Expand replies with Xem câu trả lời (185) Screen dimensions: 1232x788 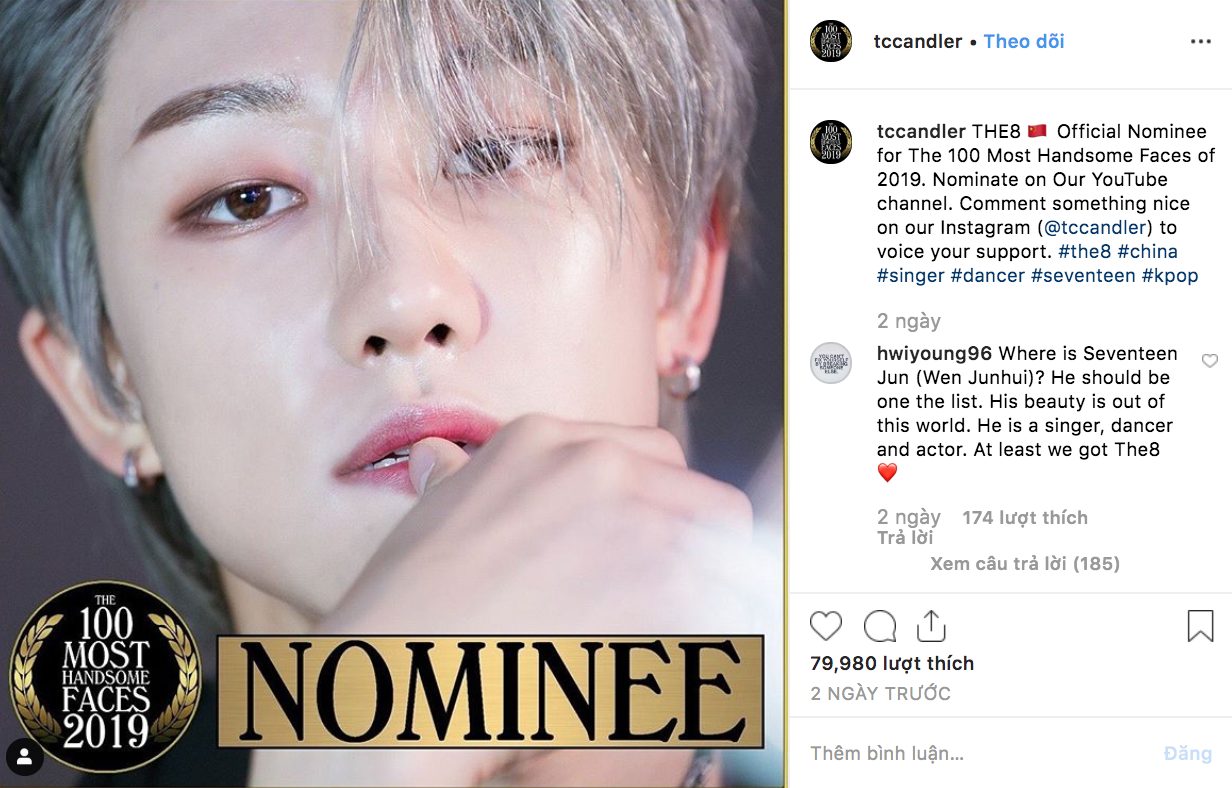pyautogui.click(x=1025, y=564)
